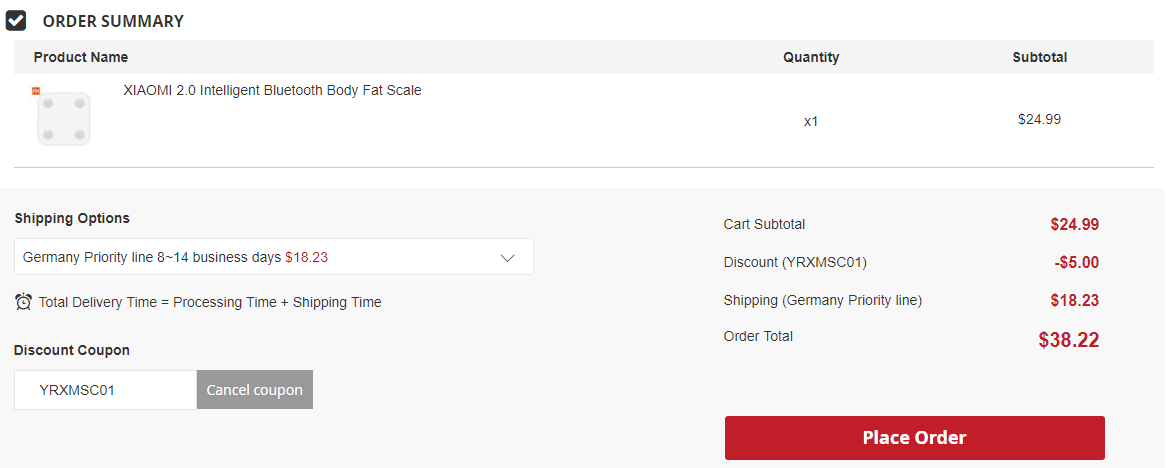
Task: Click the Place Order button
Action: 915,437
